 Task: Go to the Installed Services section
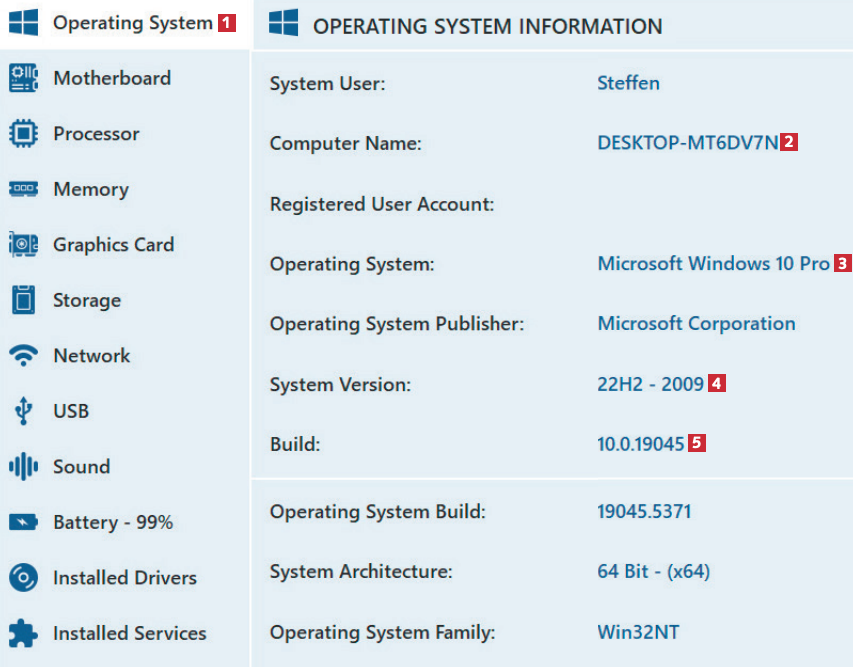coord(129,633)
